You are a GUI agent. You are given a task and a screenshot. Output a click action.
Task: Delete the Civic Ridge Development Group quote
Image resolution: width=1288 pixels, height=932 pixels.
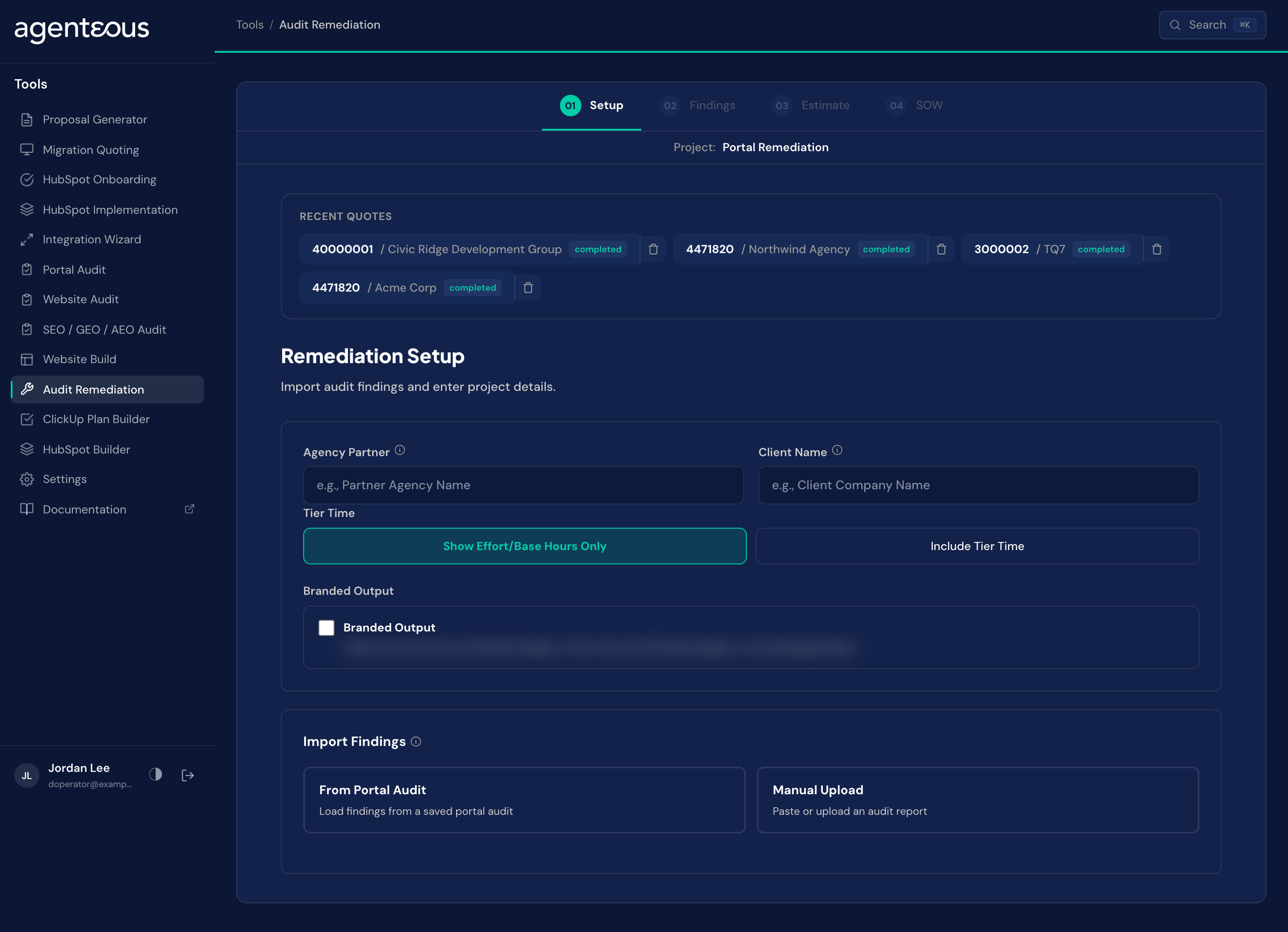653,250
